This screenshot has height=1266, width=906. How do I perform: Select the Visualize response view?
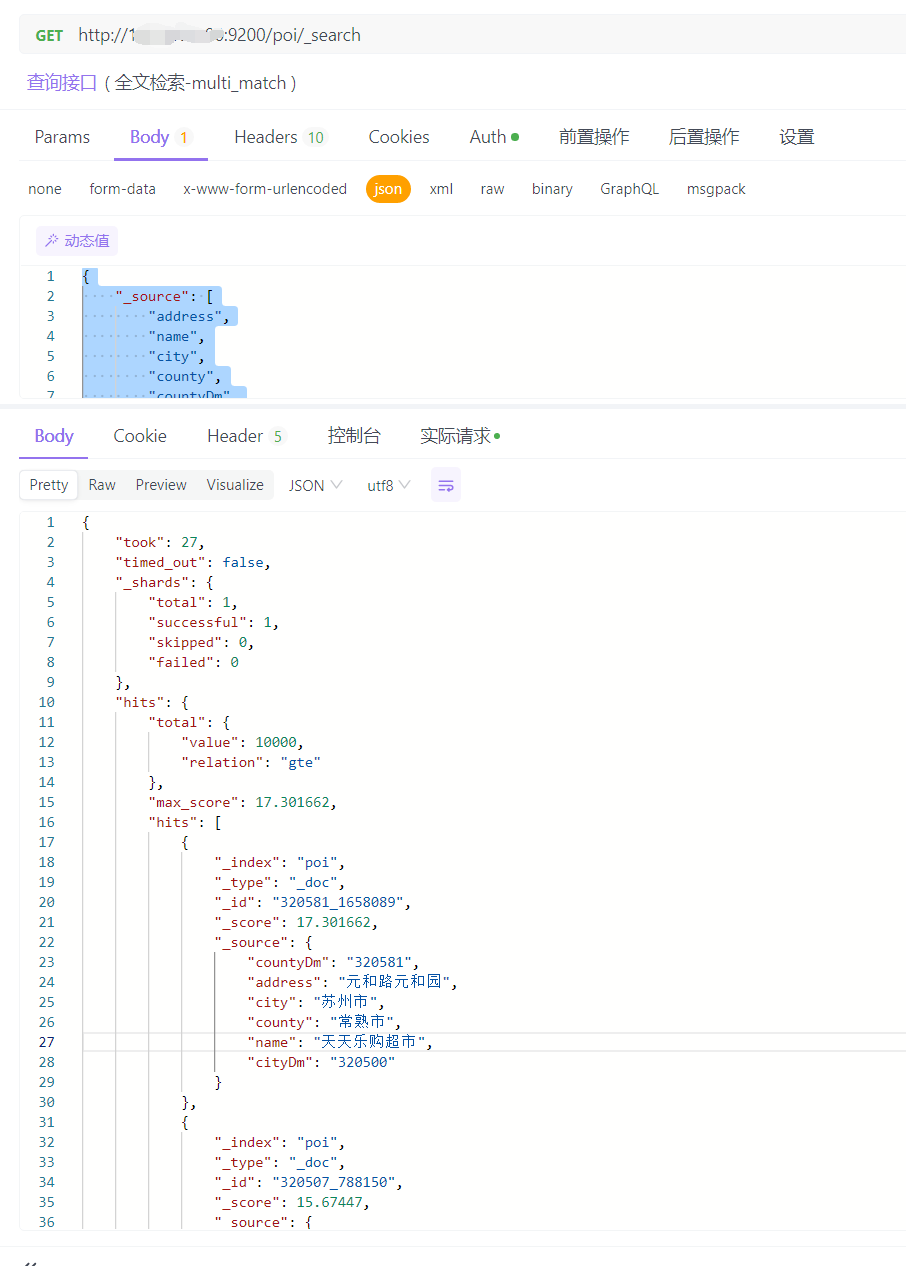[x=235, y=485]
